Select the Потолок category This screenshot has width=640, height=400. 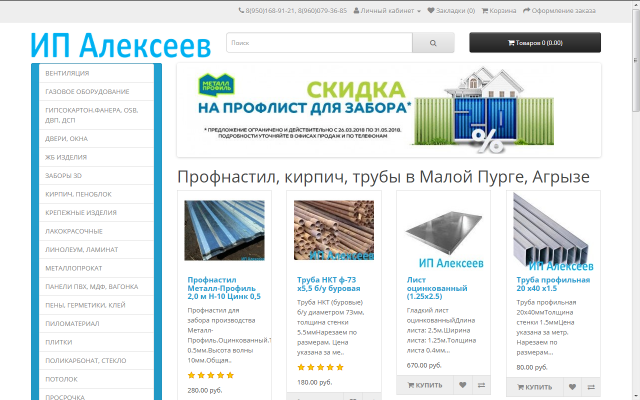[96, 379]
